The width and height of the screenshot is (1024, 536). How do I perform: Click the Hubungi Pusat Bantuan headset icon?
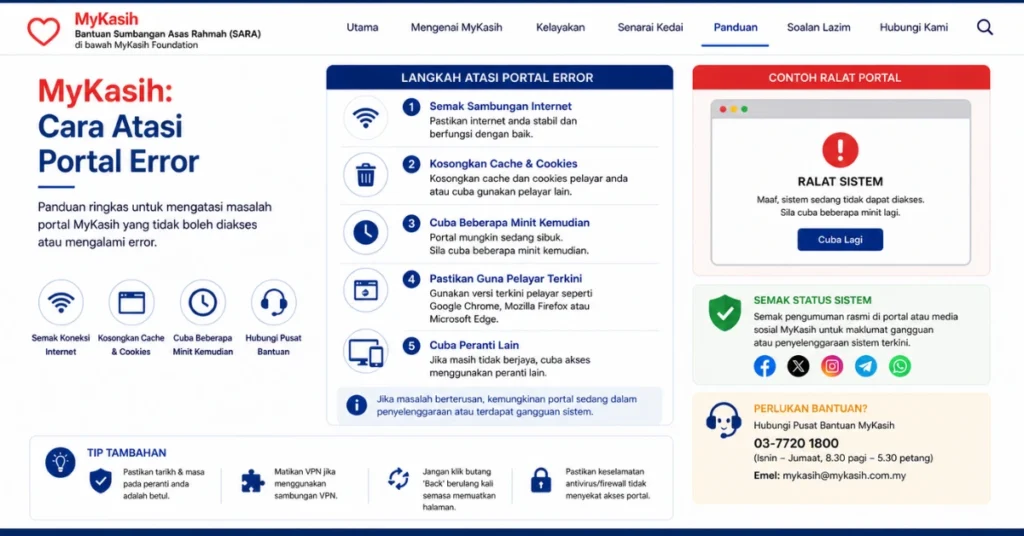(x=274, y=302)
